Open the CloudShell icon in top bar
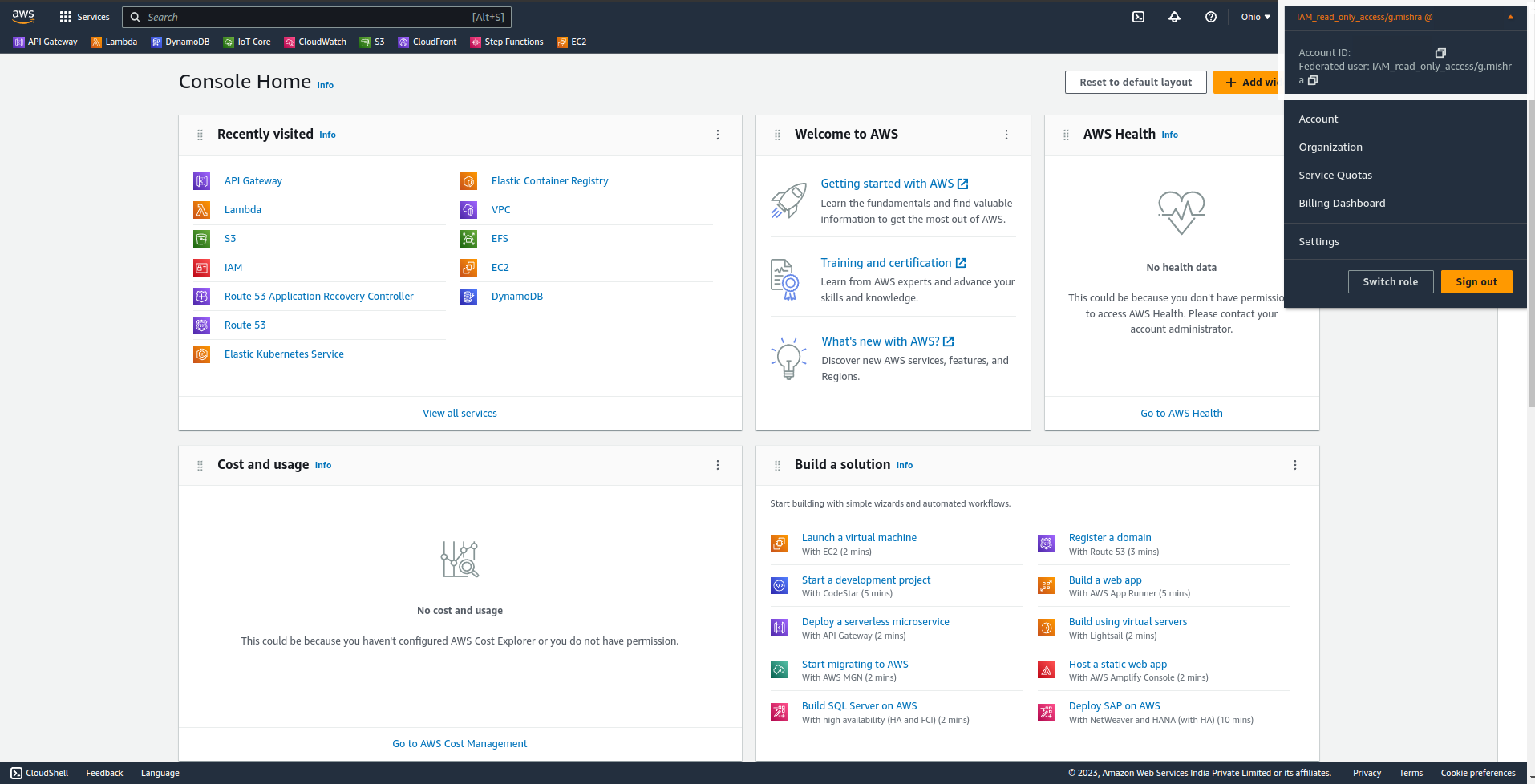This screenshot has height=784, width=1535. click(x=1138, y=17)
